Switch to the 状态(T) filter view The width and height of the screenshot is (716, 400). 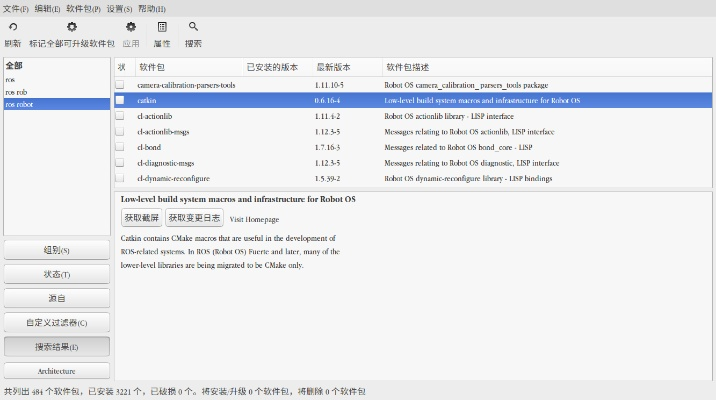tap(56, 274)
